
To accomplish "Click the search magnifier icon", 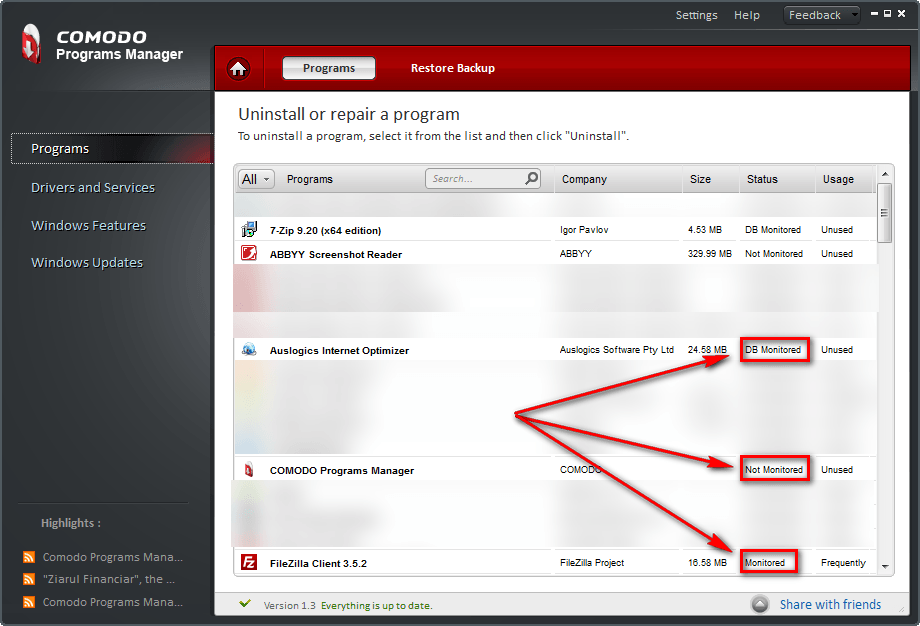I will click(532, 178).
